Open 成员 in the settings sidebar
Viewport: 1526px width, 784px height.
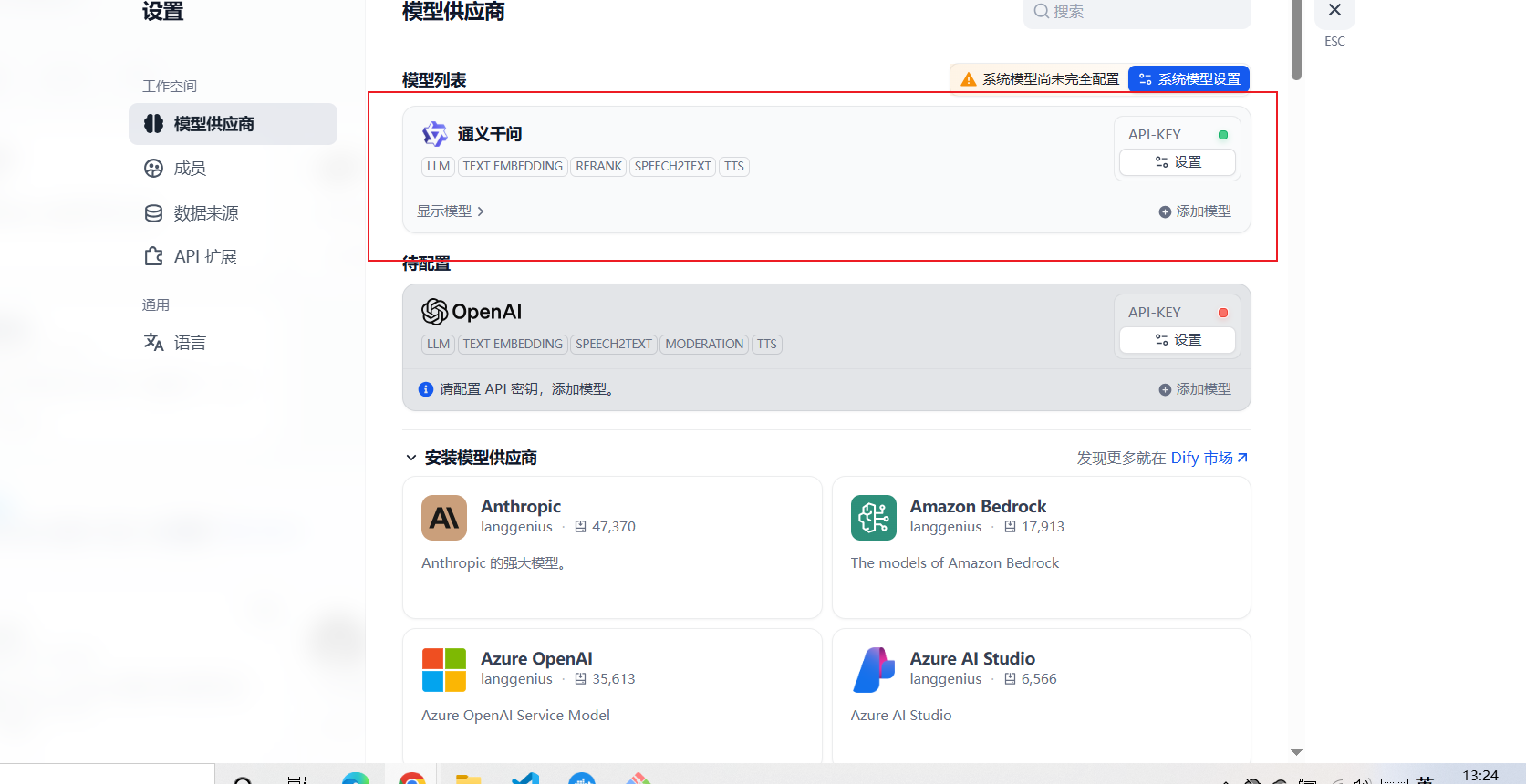(x=190, y=169)
